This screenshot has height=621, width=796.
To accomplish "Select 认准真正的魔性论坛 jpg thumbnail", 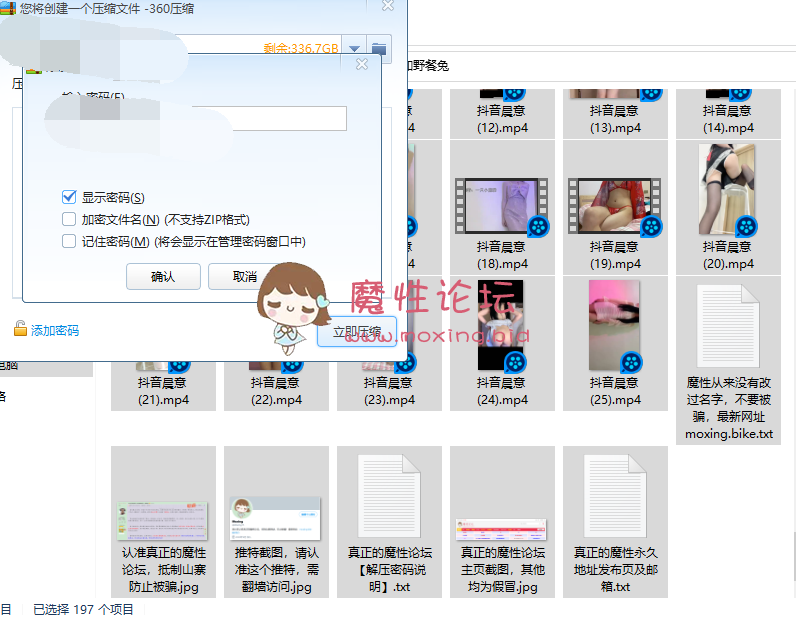I will pyautogui.click(x=162, y=520).
